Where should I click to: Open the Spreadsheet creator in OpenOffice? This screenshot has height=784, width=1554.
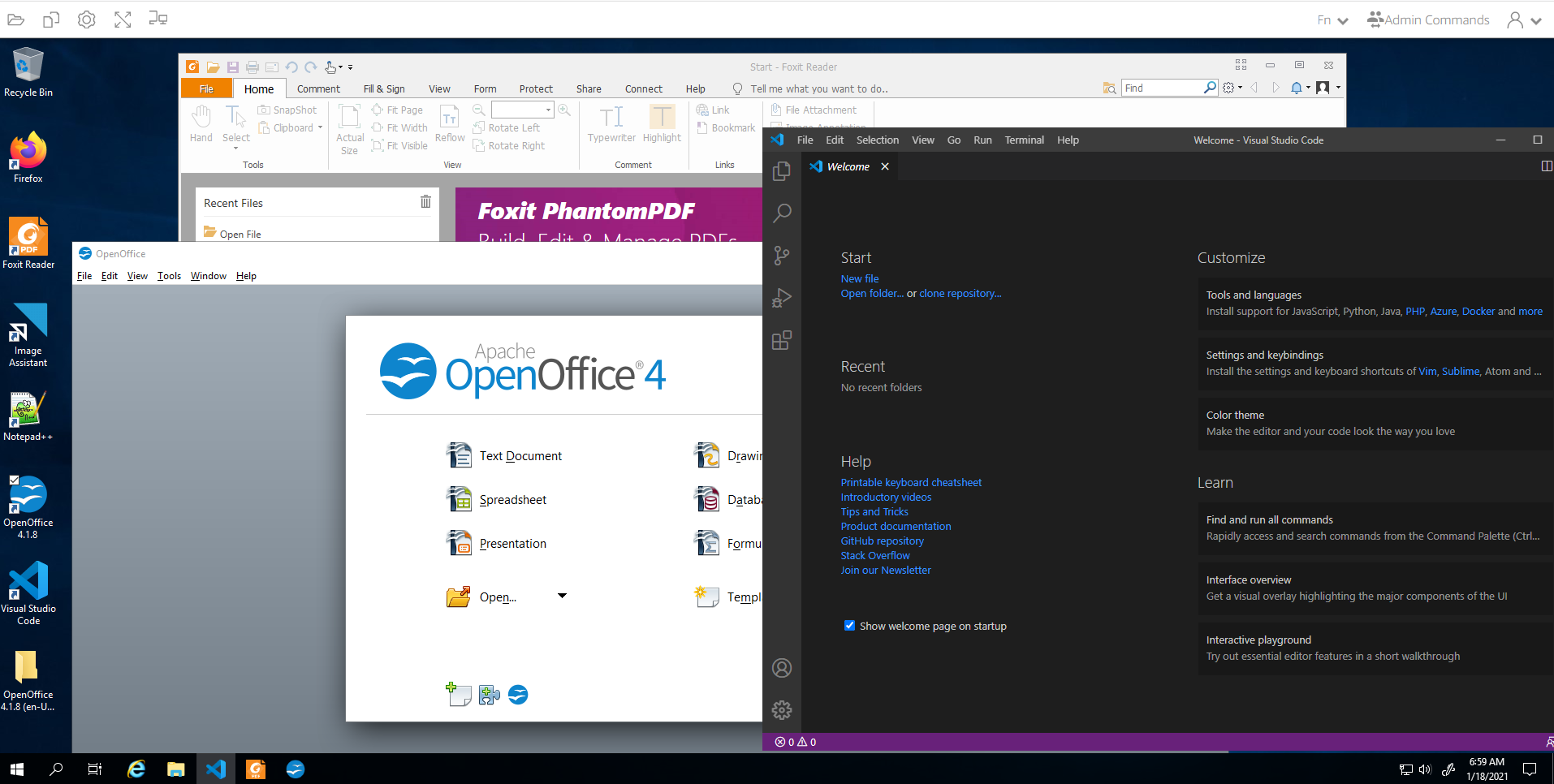[512, 499]
